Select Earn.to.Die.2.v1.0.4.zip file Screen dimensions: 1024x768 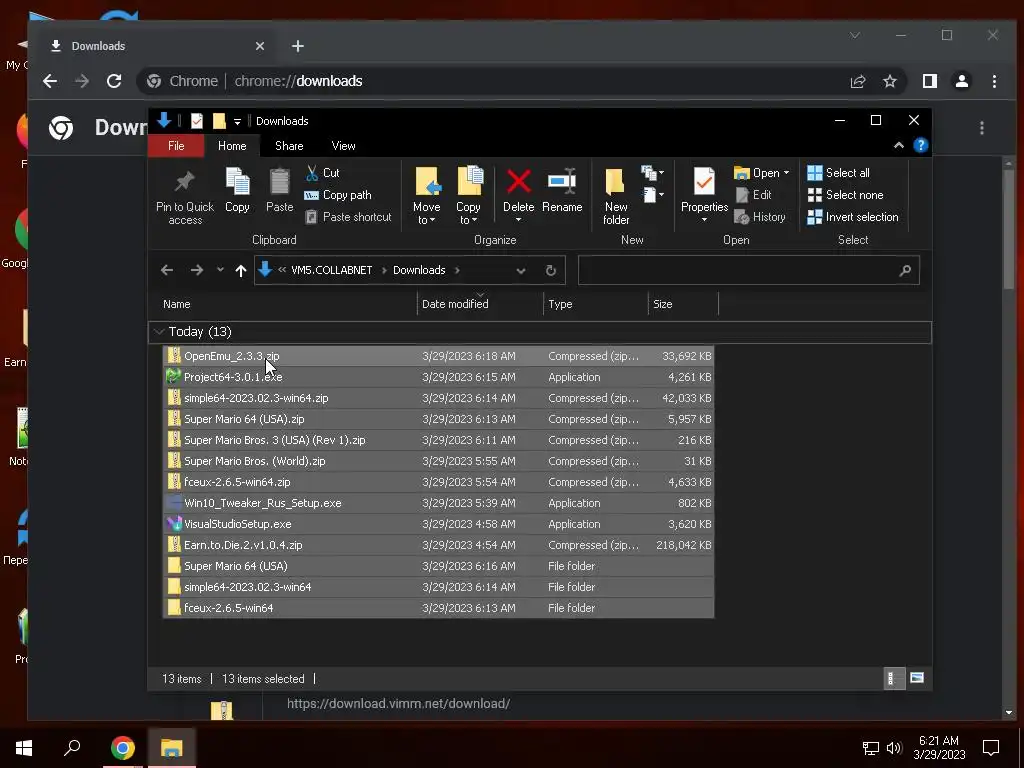[438, 545]
